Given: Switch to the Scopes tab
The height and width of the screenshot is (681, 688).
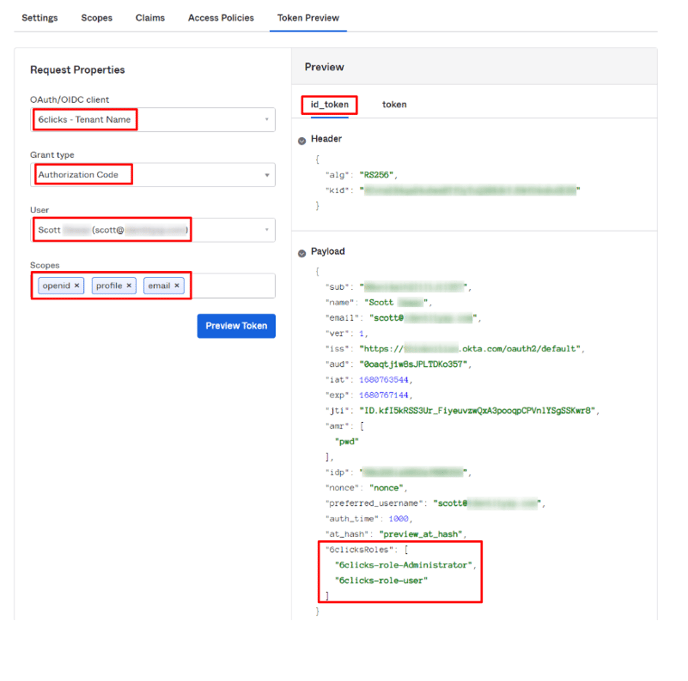Looking at the screenshot, I should point(97,18).
